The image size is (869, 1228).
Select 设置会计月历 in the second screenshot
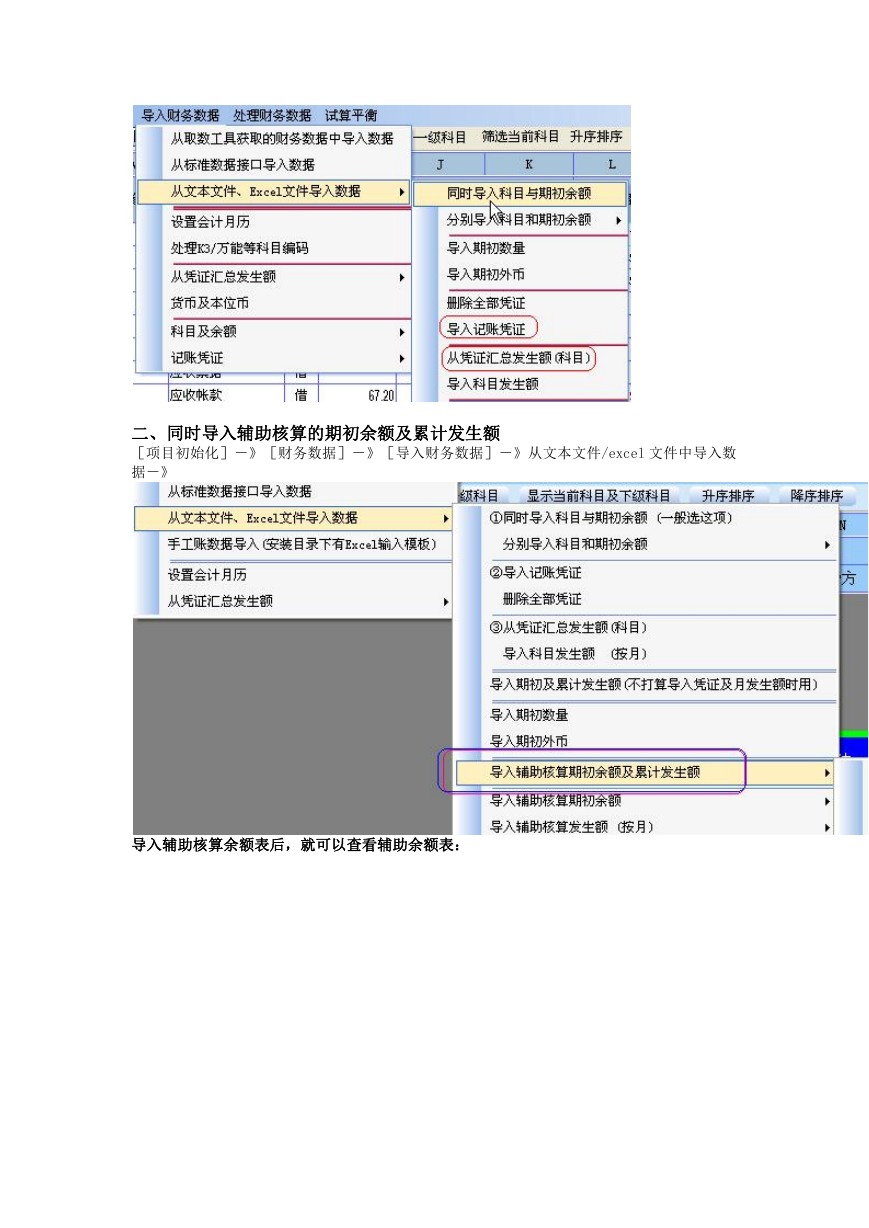(x=292, y=575)
